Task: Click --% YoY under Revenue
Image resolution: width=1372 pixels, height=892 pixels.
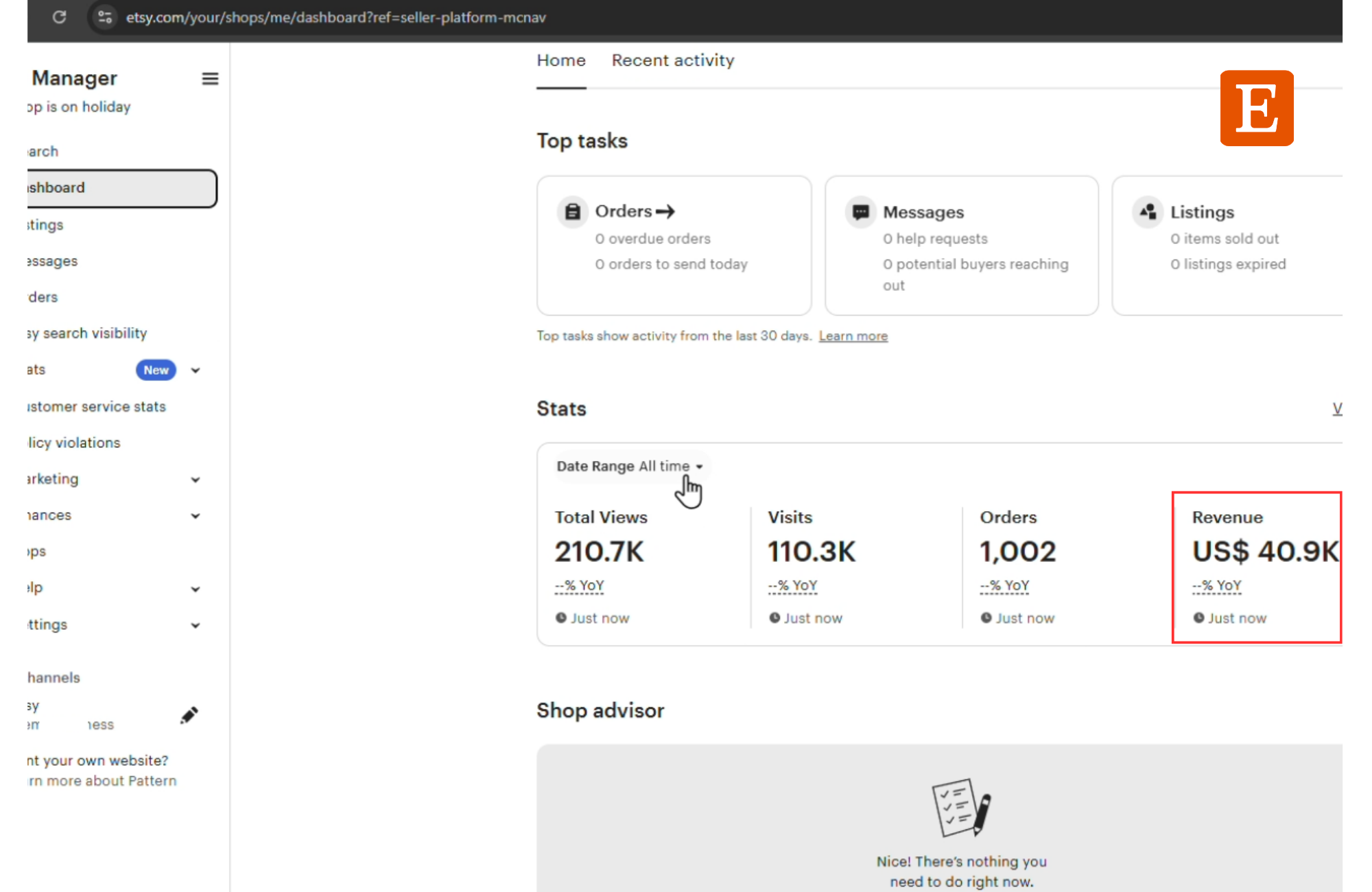Action: point(1217,585)
